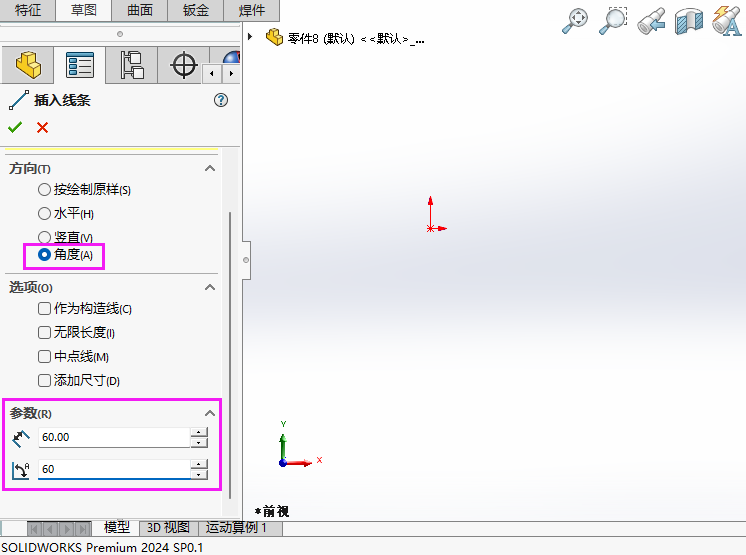The image size is (746, 555).
Task: Select 角度(A) angle radio button
Action: pyautogui.click(x=44, y=255)
